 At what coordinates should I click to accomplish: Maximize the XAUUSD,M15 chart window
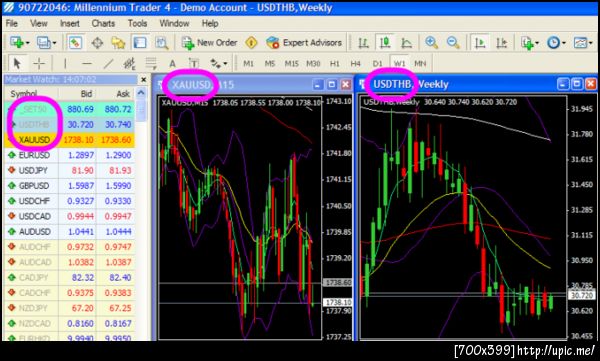(331, 84)
